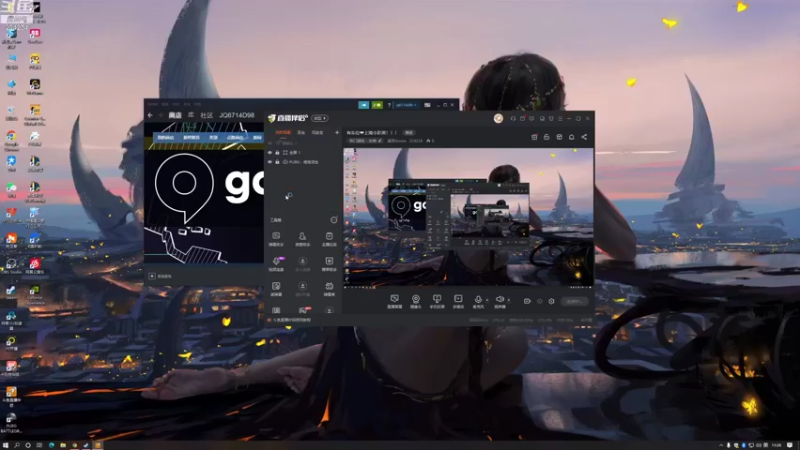800x450 pixels.
Task: Add a camera source
Action: tap(416, 301)
